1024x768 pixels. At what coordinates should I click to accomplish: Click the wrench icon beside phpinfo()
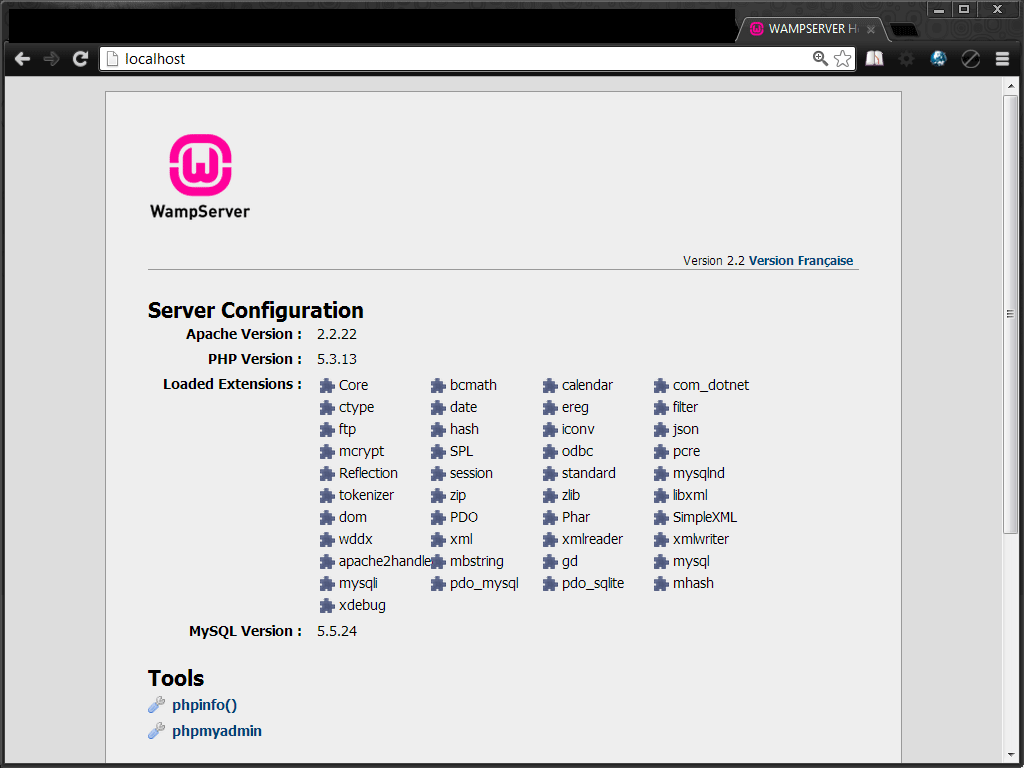pyautogui.click(x=156, y=705)
